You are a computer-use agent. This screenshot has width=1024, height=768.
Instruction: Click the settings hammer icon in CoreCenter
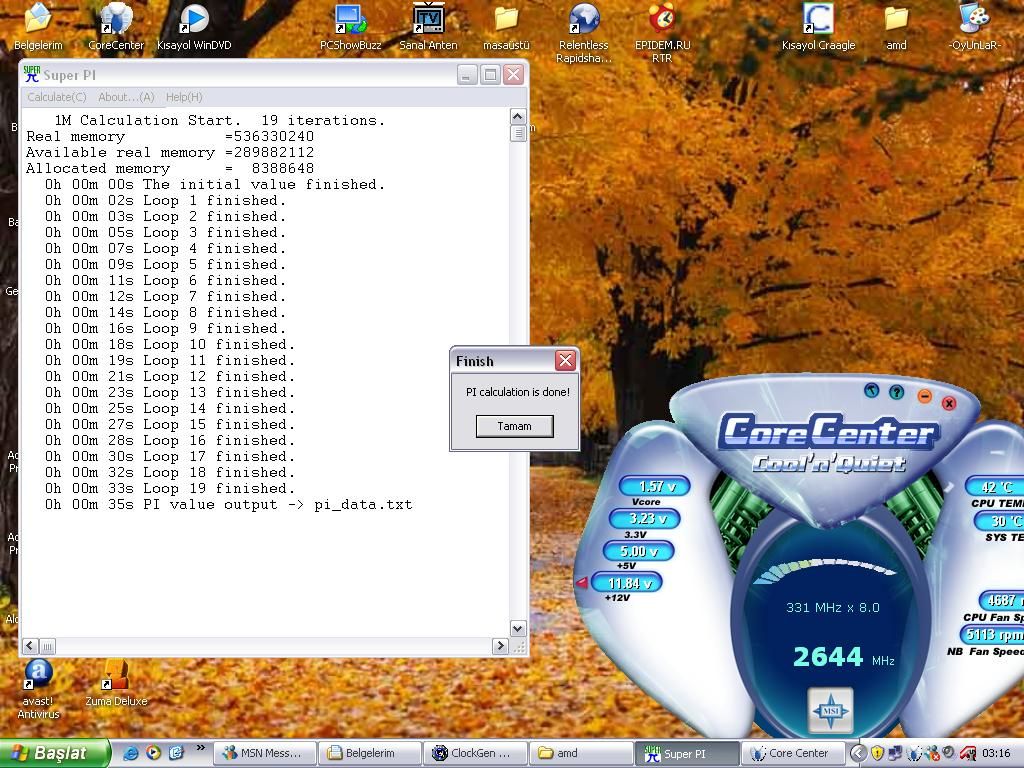click(871, 391)
